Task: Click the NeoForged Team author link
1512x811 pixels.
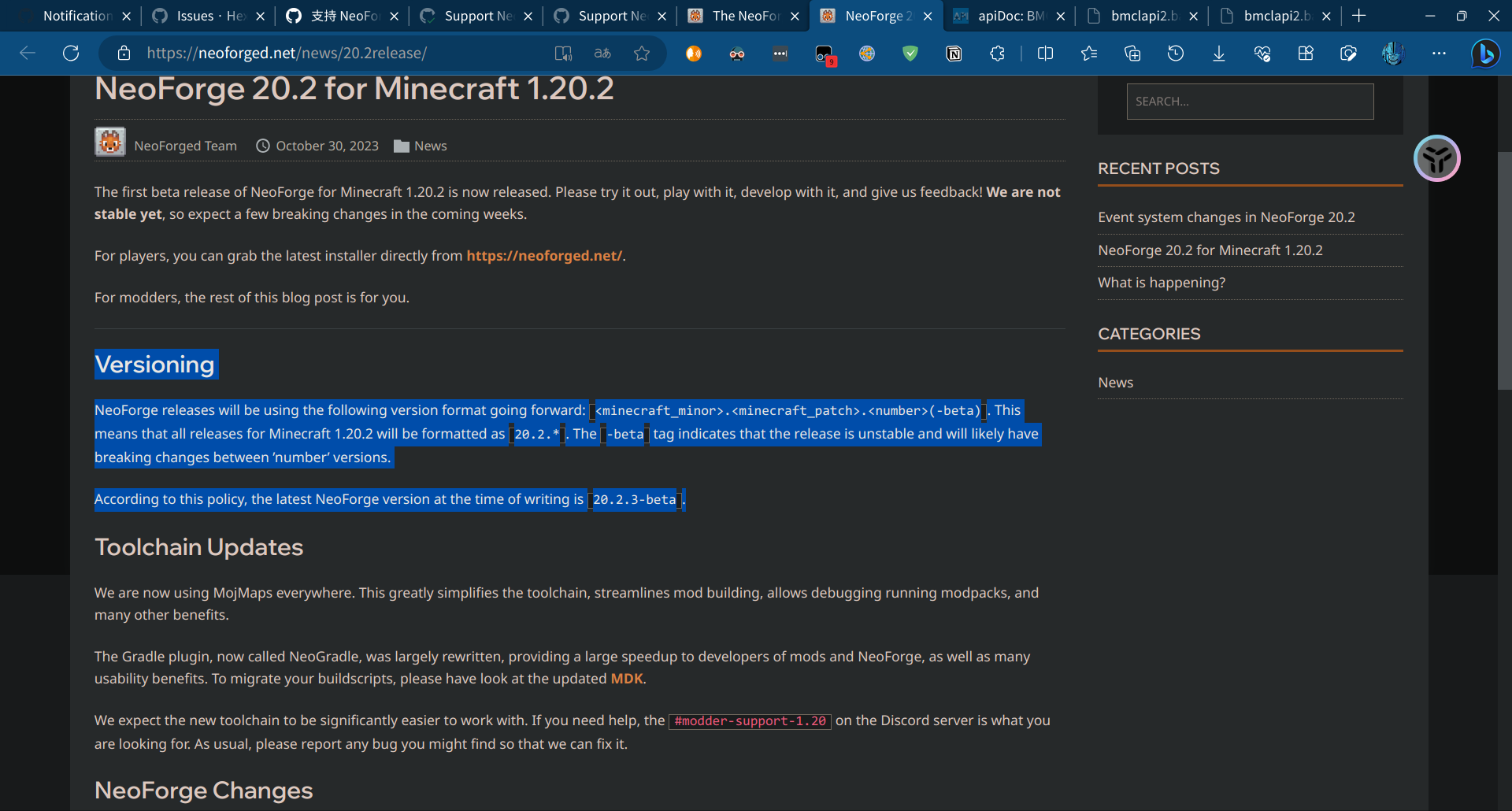Action: pos(185,146)
